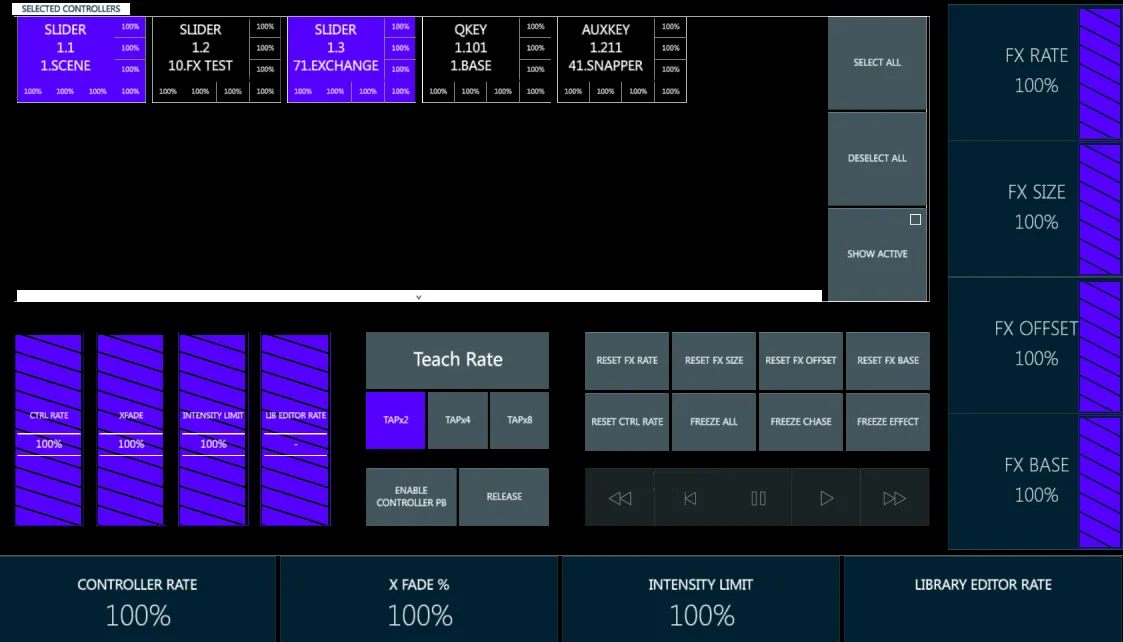This screenshot has height=642, width=1123.
Task: Click the Select All button
Action: pyautogui.click(x=877, y=63)
